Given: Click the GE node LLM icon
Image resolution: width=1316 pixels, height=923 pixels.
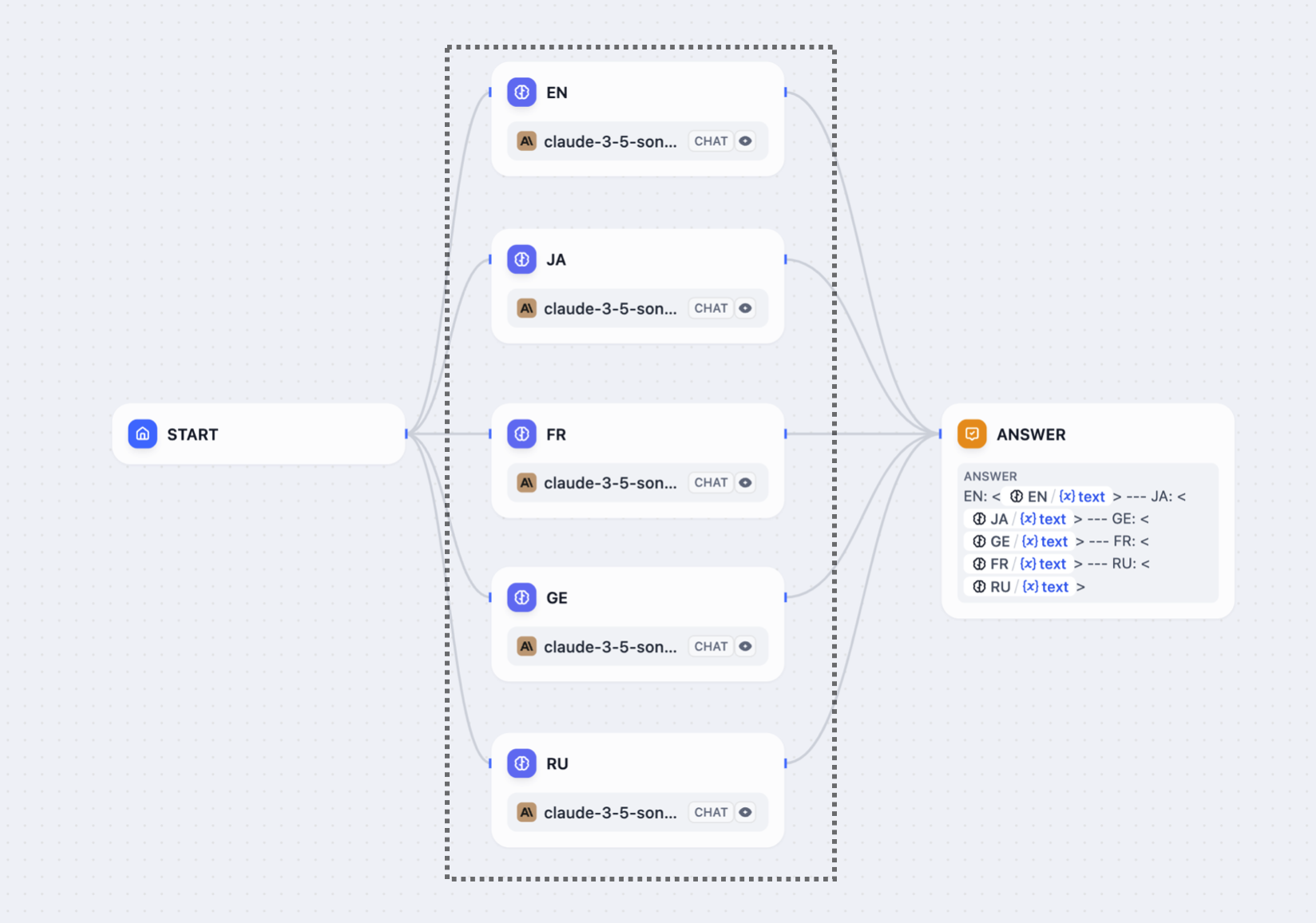Looking at the screenshot, I should (521, 597).
